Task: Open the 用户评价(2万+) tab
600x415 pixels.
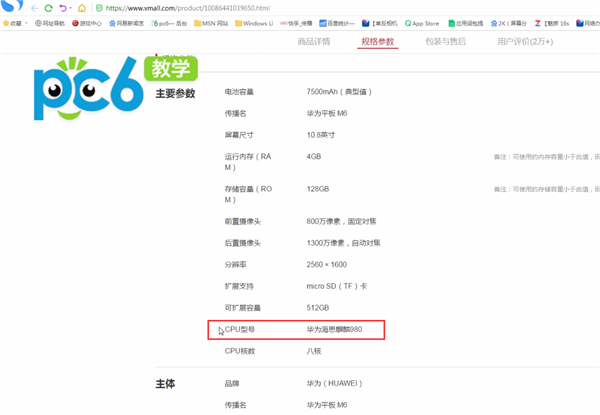Action: [x=525, y=41]
